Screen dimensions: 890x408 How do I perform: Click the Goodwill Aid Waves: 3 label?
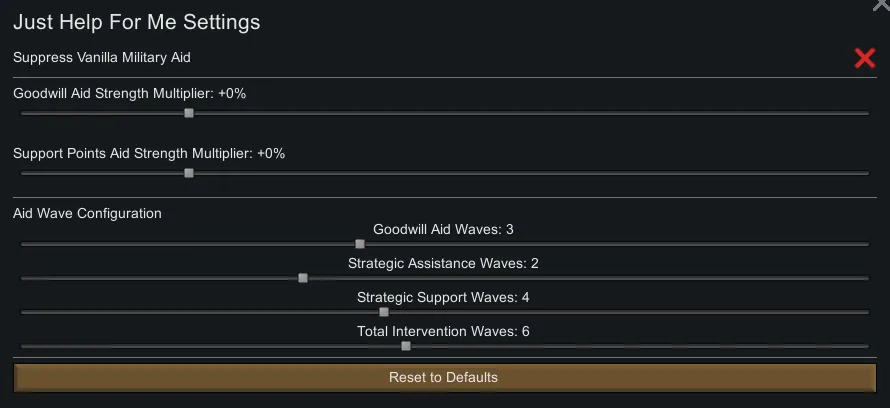tap(443, 230)
